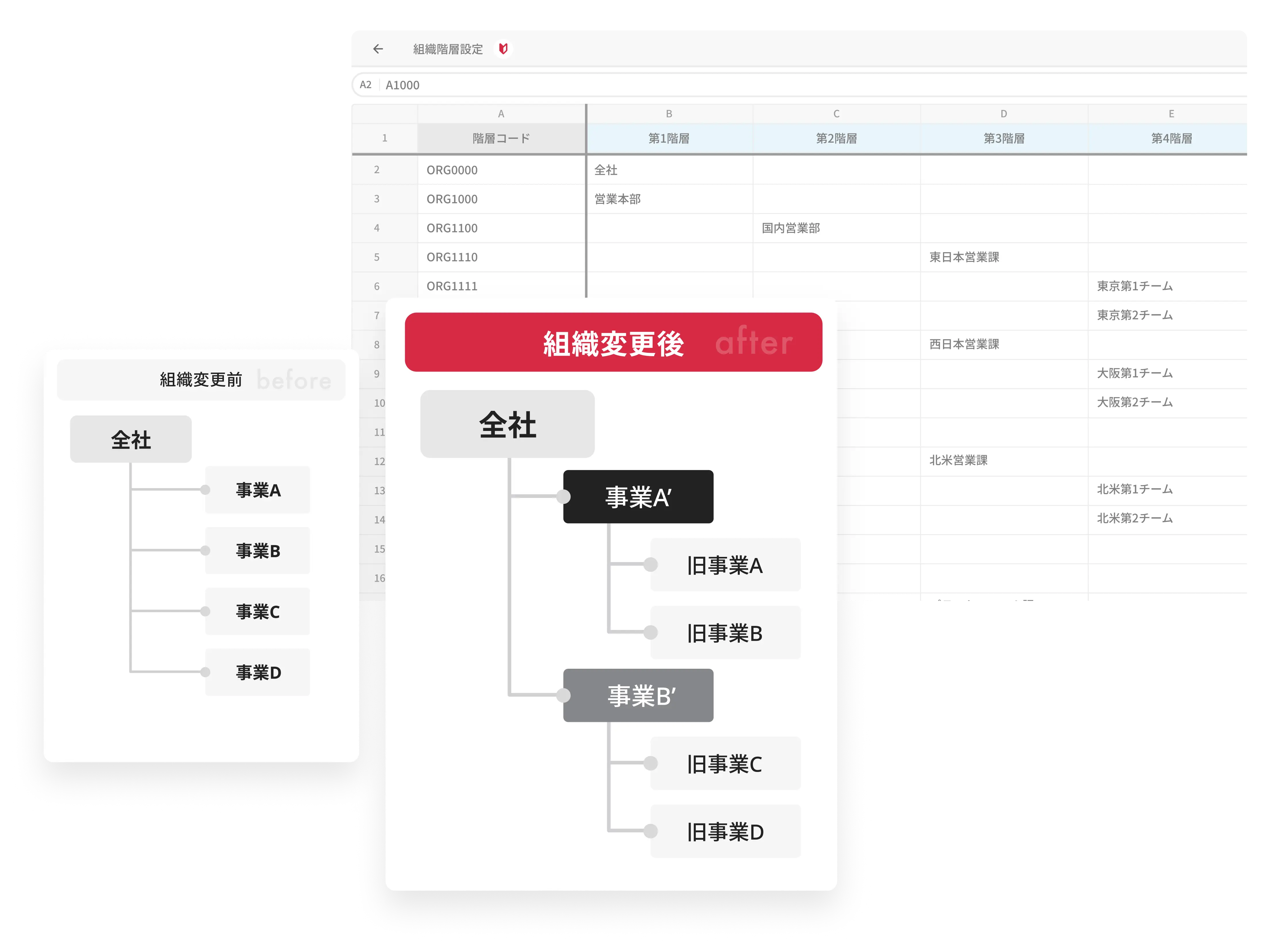This screenshot has height=941, width=1288.
Task: Select the 第1階層 header cell
Action: tap(669, 138)
